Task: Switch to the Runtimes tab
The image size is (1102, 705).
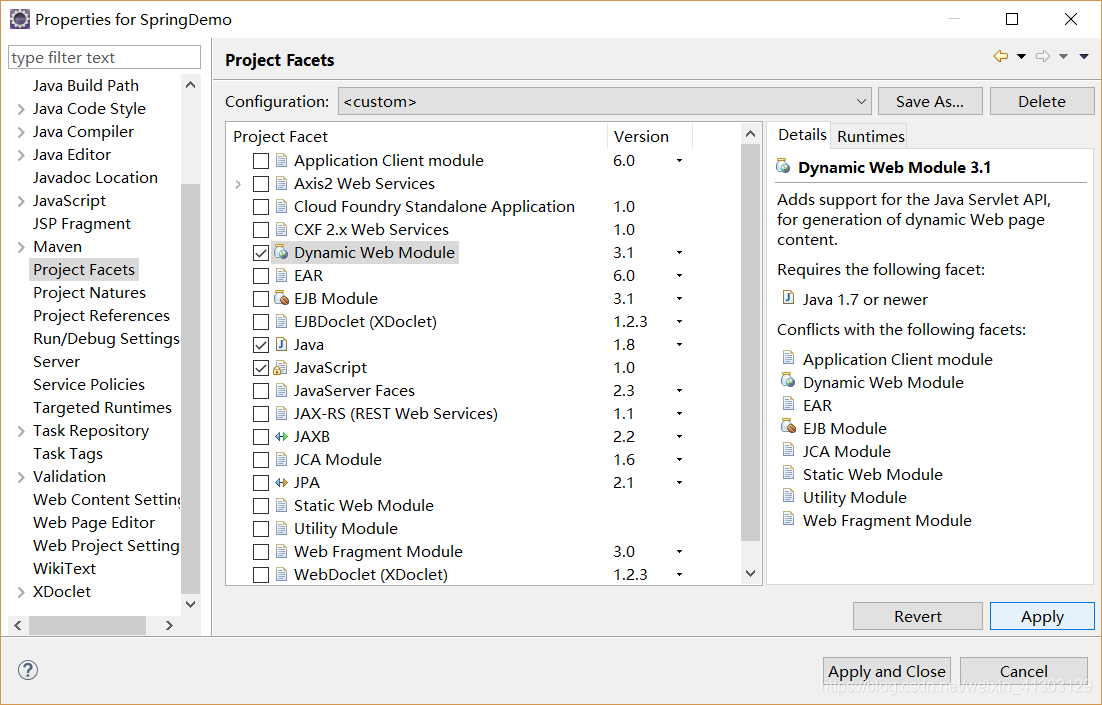Action: pyautogui.click(x=870, y=136)
